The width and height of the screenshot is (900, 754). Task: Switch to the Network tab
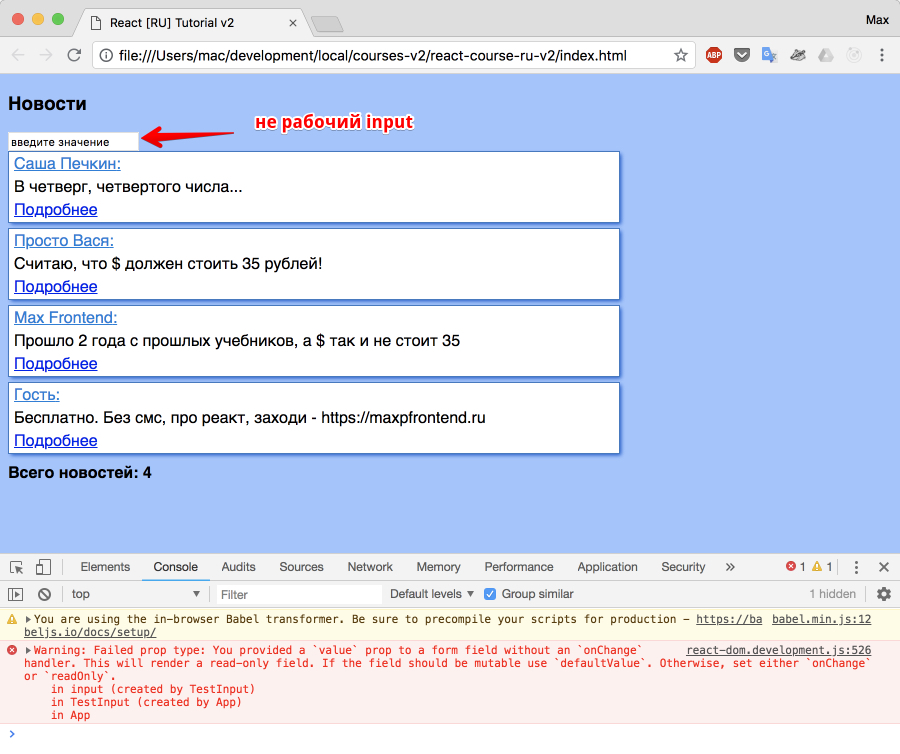(x=370, y=567)
